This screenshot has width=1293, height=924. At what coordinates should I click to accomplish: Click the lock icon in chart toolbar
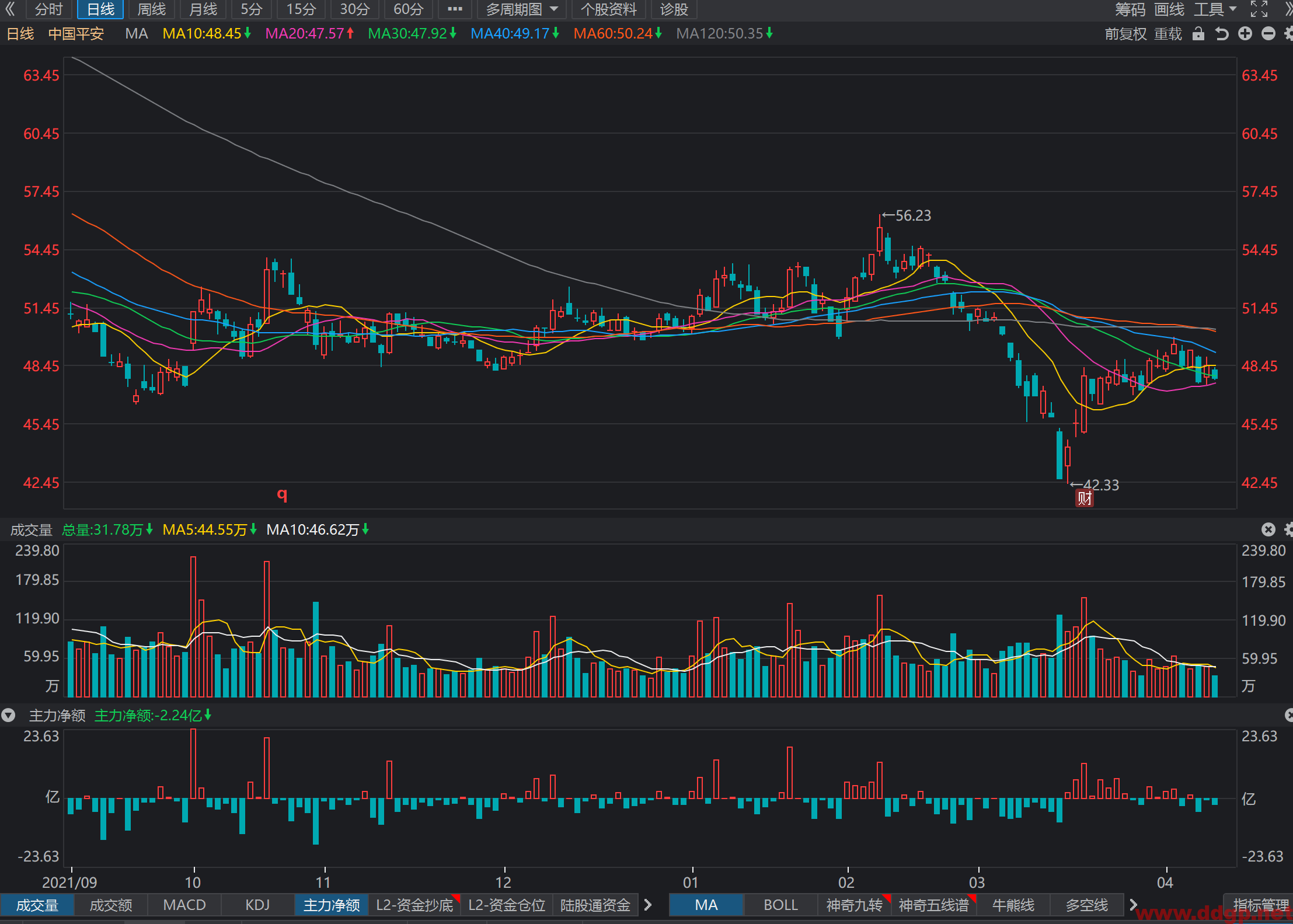click(1198, 34)
